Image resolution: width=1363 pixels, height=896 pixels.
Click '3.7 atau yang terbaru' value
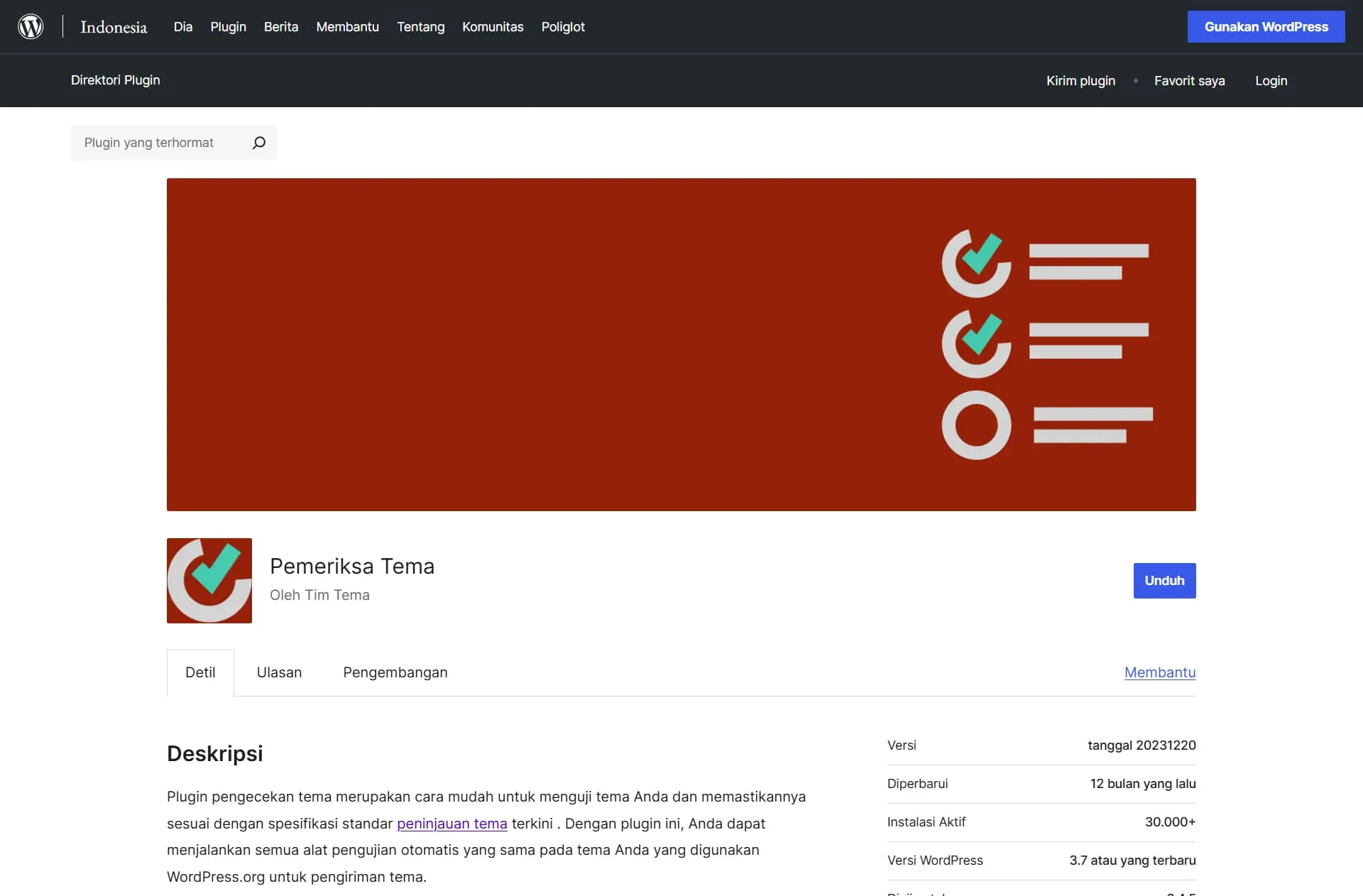tap(1132, 861)
